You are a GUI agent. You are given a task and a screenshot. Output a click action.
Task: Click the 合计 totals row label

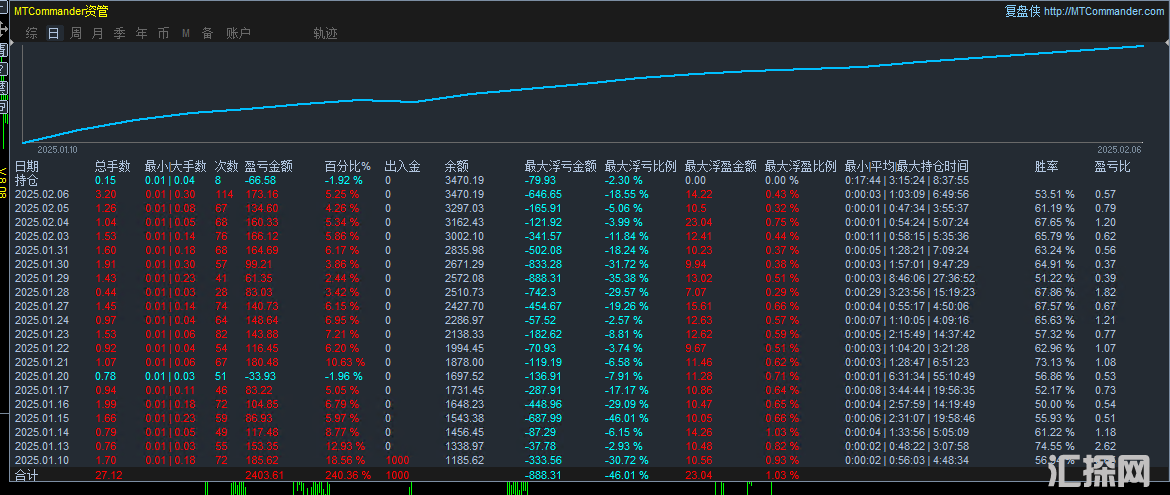click(27, 475)
